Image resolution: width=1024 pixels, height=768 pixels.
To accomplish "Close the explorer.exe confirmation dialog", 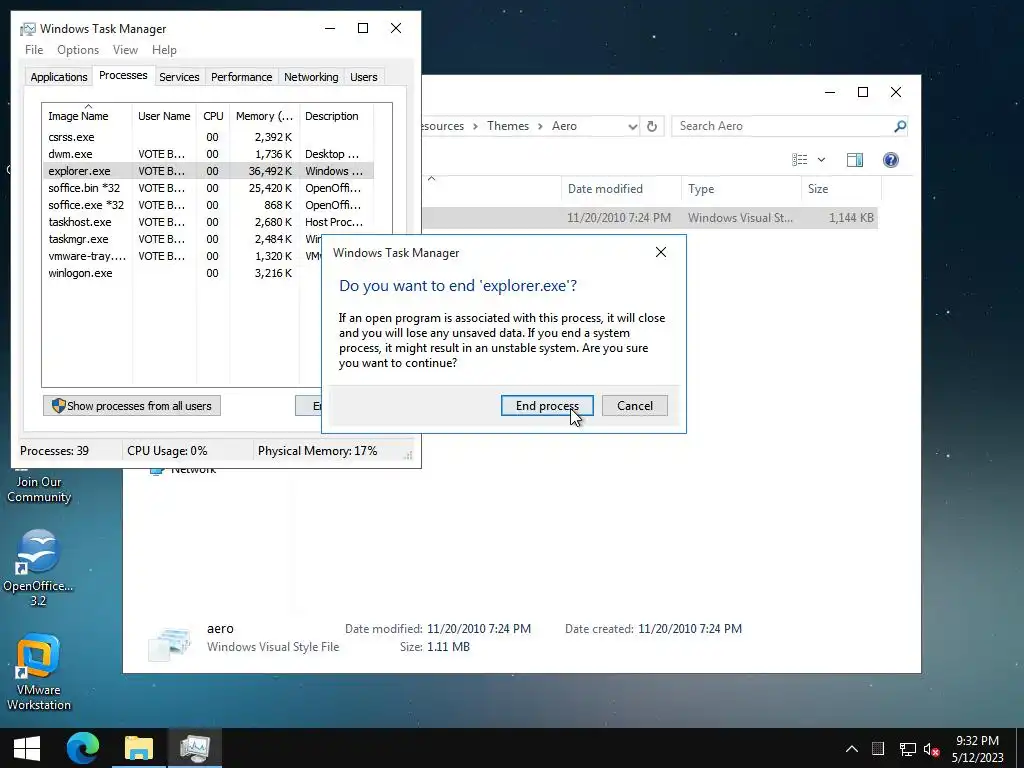I will [x=661, y=252].
